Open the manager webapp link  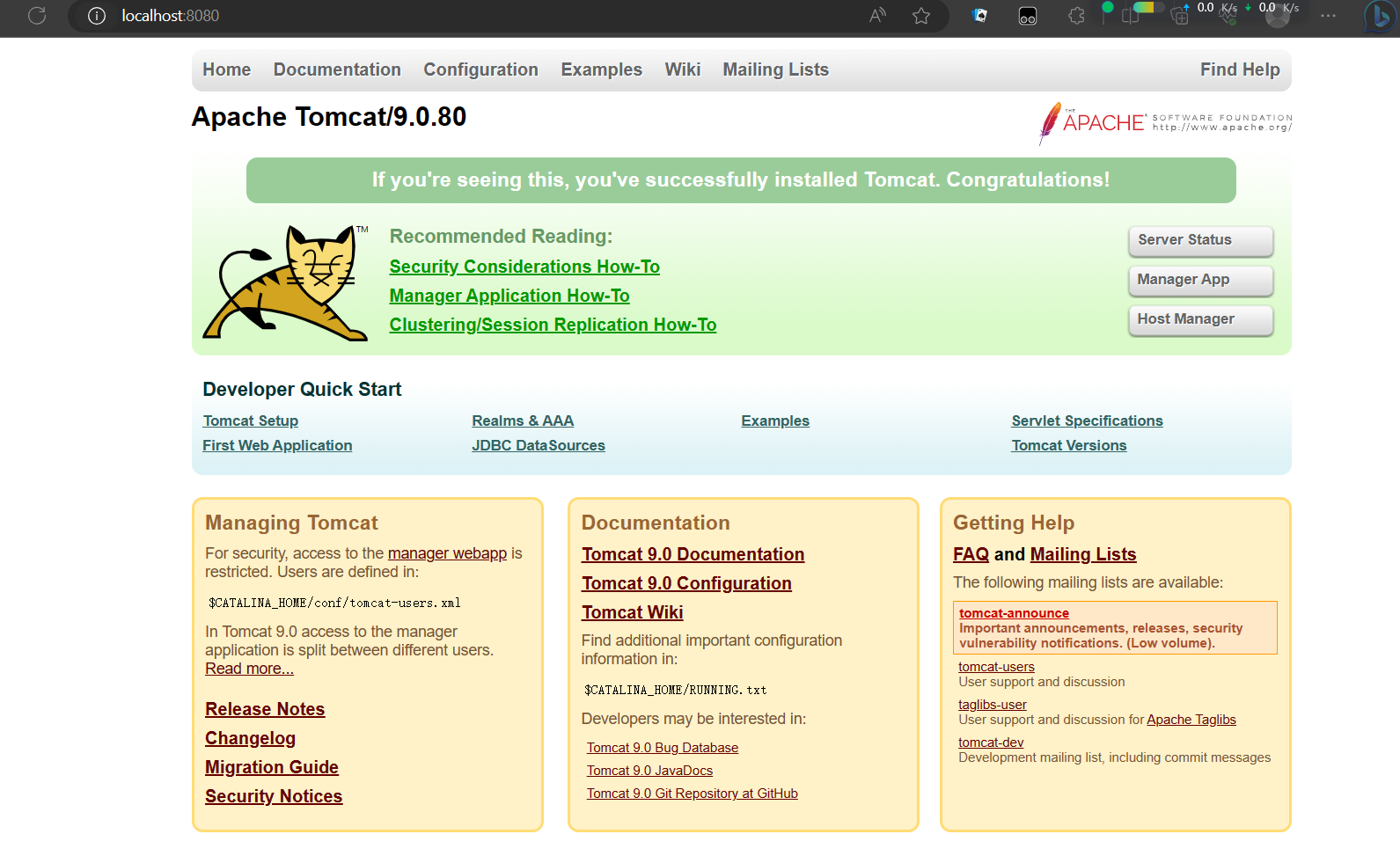(x=447, y=553)
